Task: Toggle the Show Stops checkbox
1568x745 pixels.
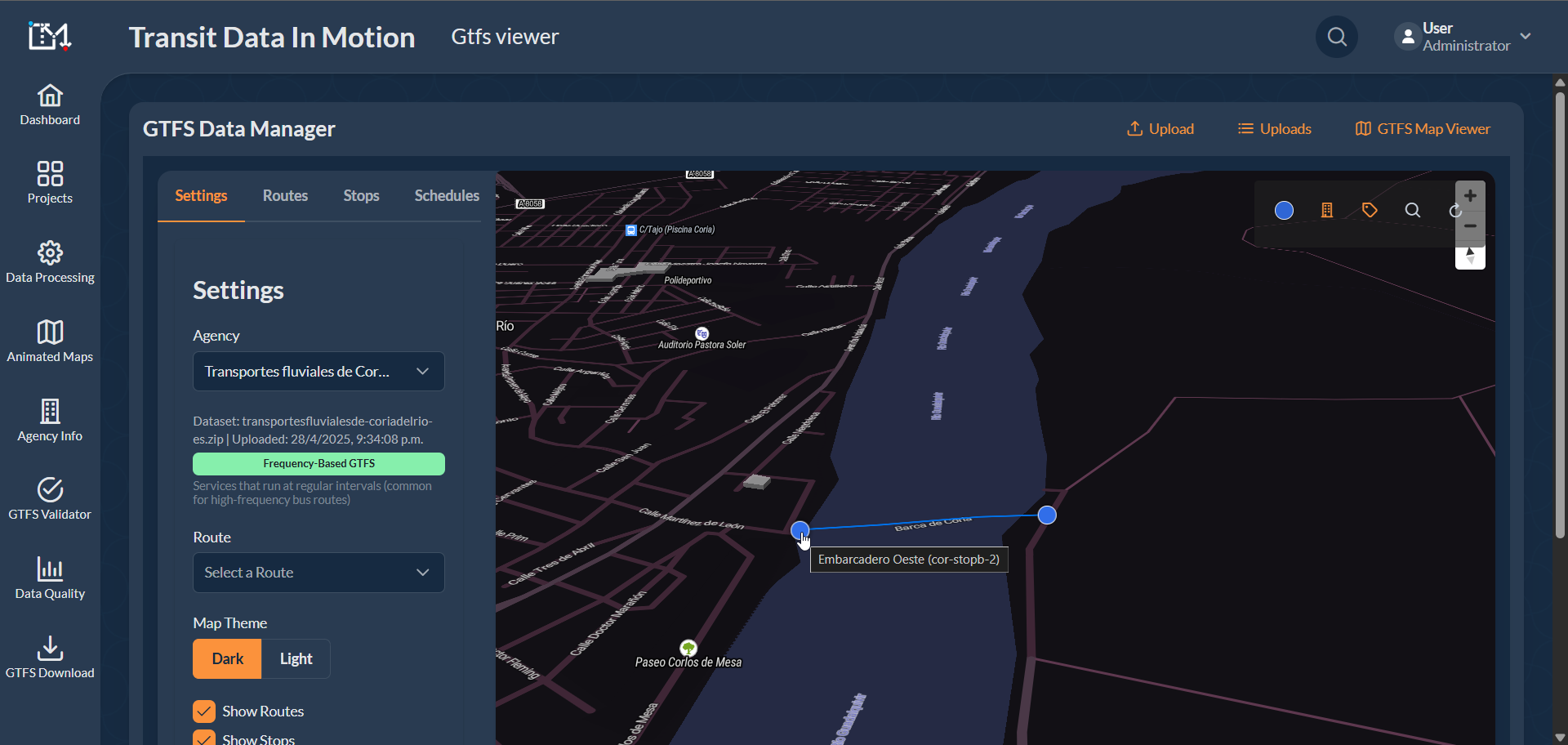Action: [x=204, y=738]
